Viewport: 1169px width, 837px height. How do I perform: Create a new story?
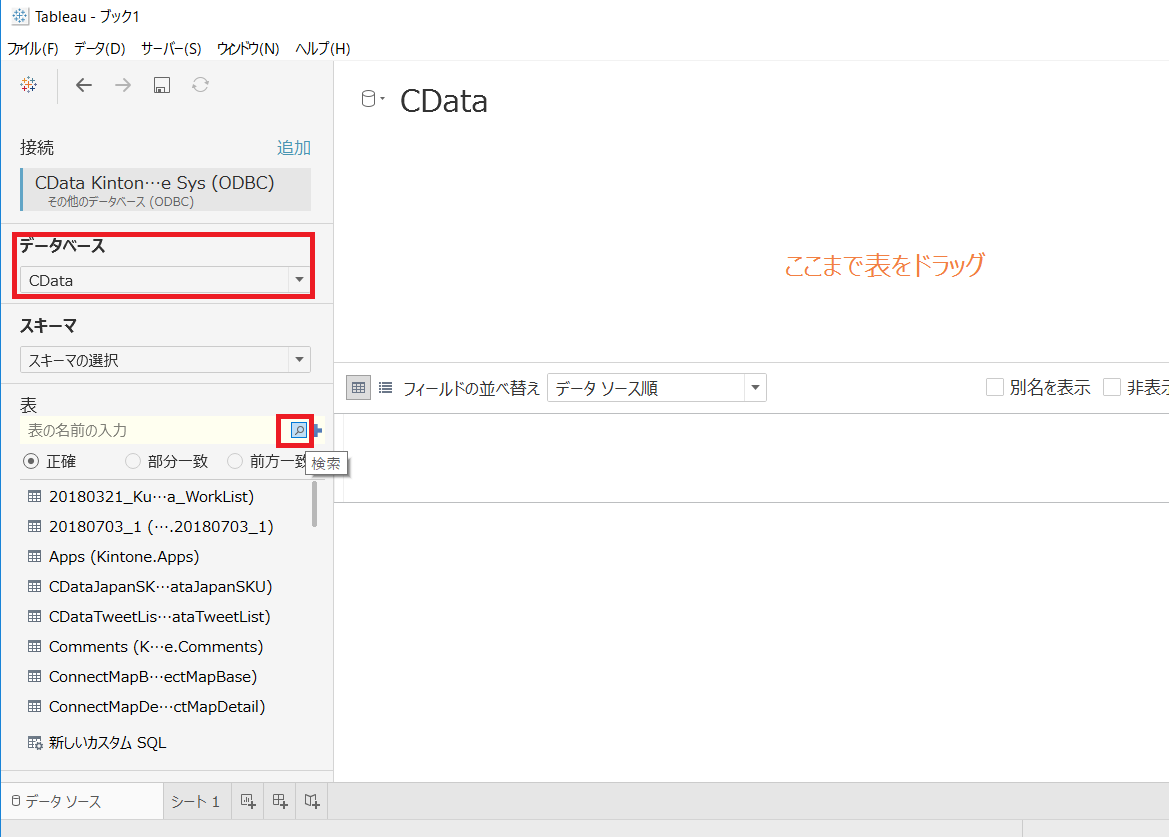312,800
